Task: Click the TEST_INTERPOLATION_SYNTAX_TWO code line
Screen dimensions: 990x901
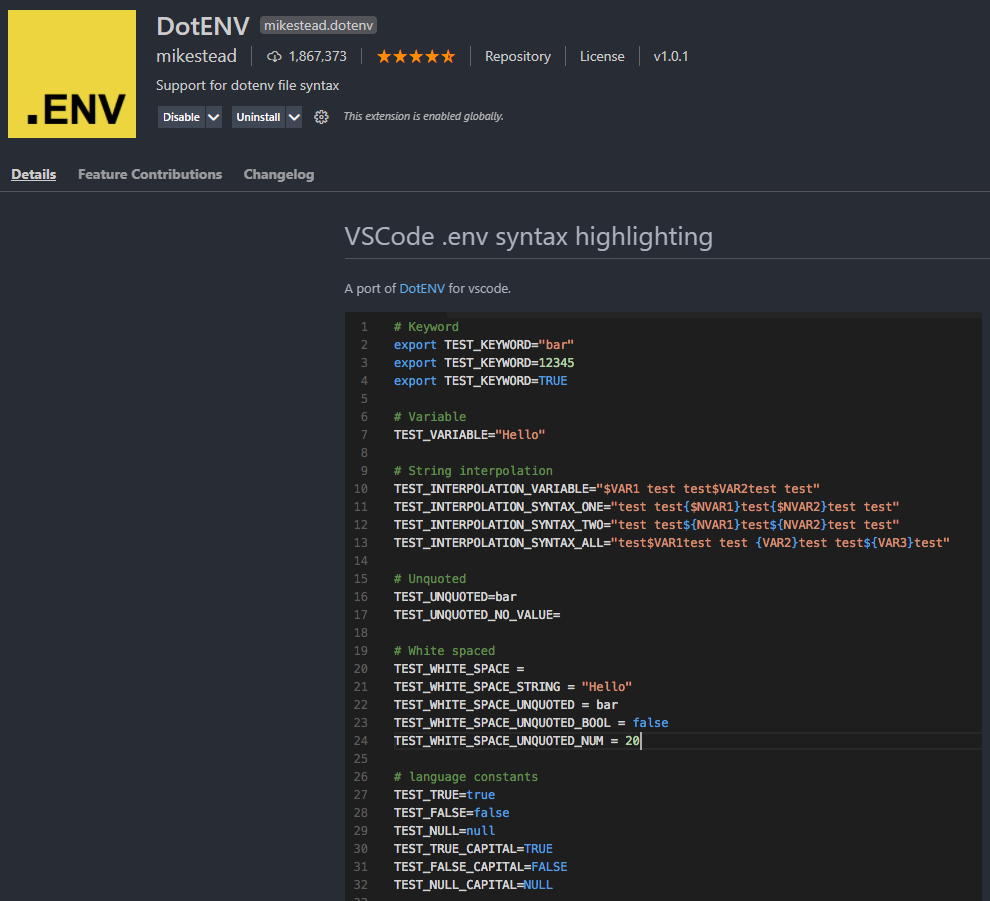Action: (647, 525)
